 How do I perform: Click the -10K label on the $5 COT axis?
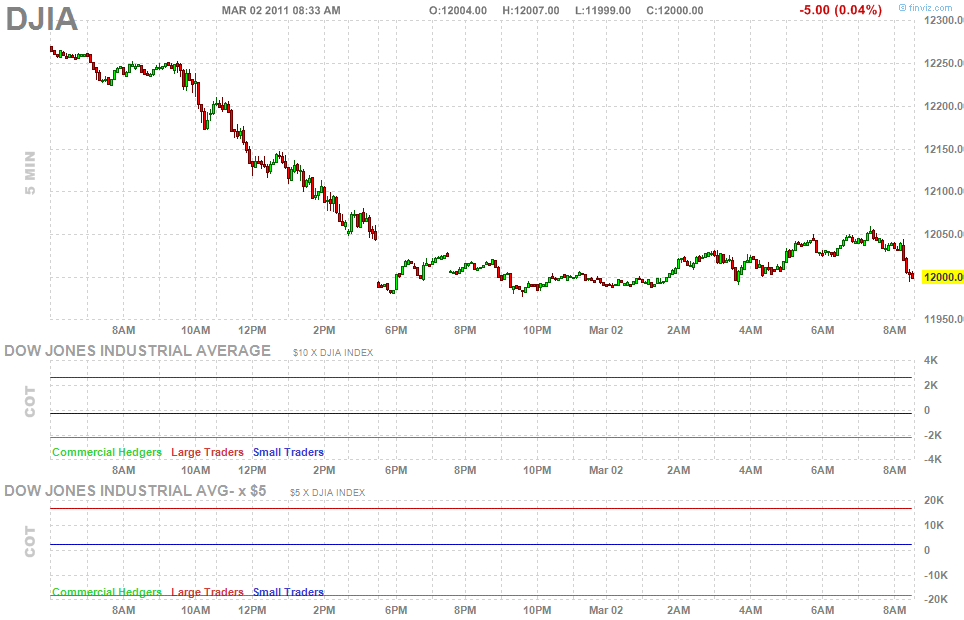935,575
